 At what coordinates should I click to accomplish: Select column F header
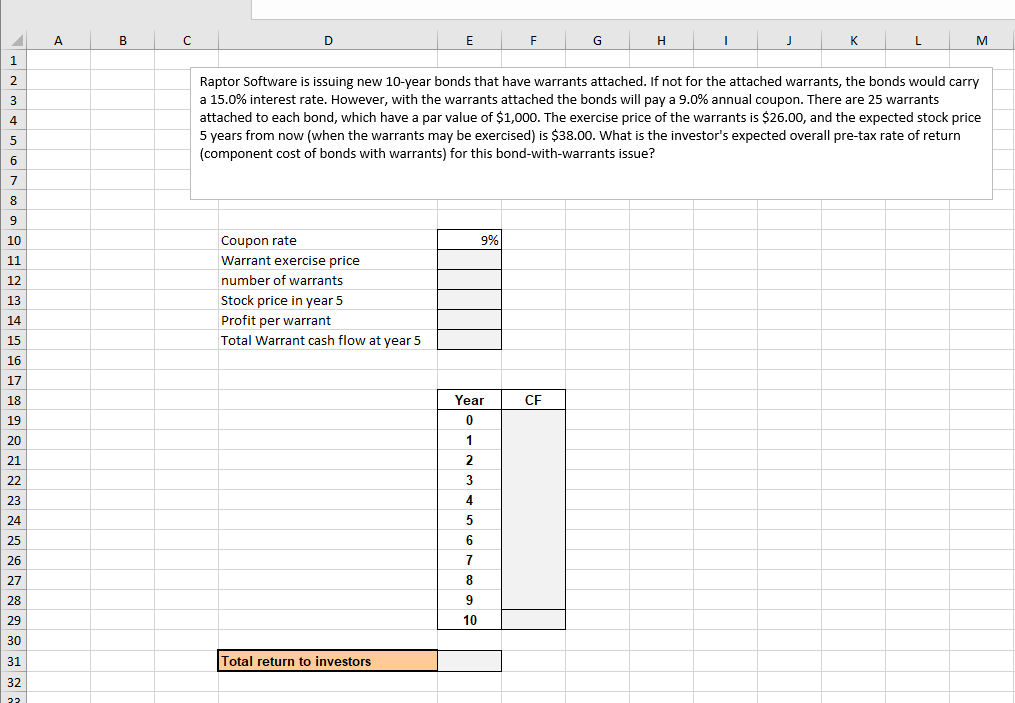(x=533, y=40)
